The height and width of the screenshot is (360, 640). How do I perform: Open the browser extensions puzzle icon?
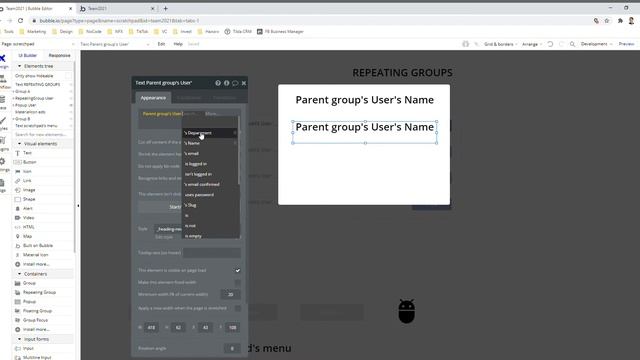tap(620, 21)
